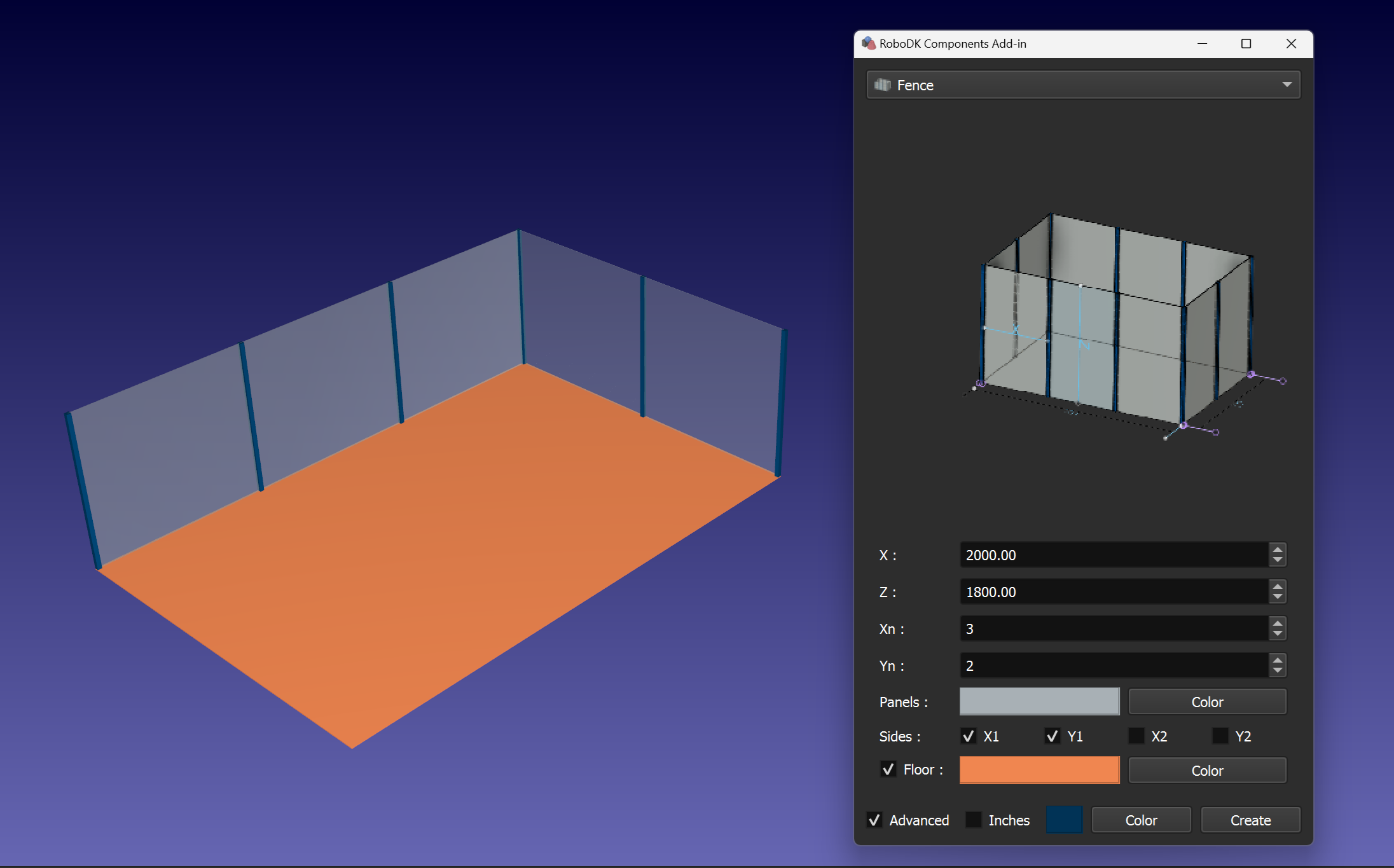Click the upper stepper arrow for X value
Image resolution: width=1394 pixels, height=868 pixels.
[1278, 549]
